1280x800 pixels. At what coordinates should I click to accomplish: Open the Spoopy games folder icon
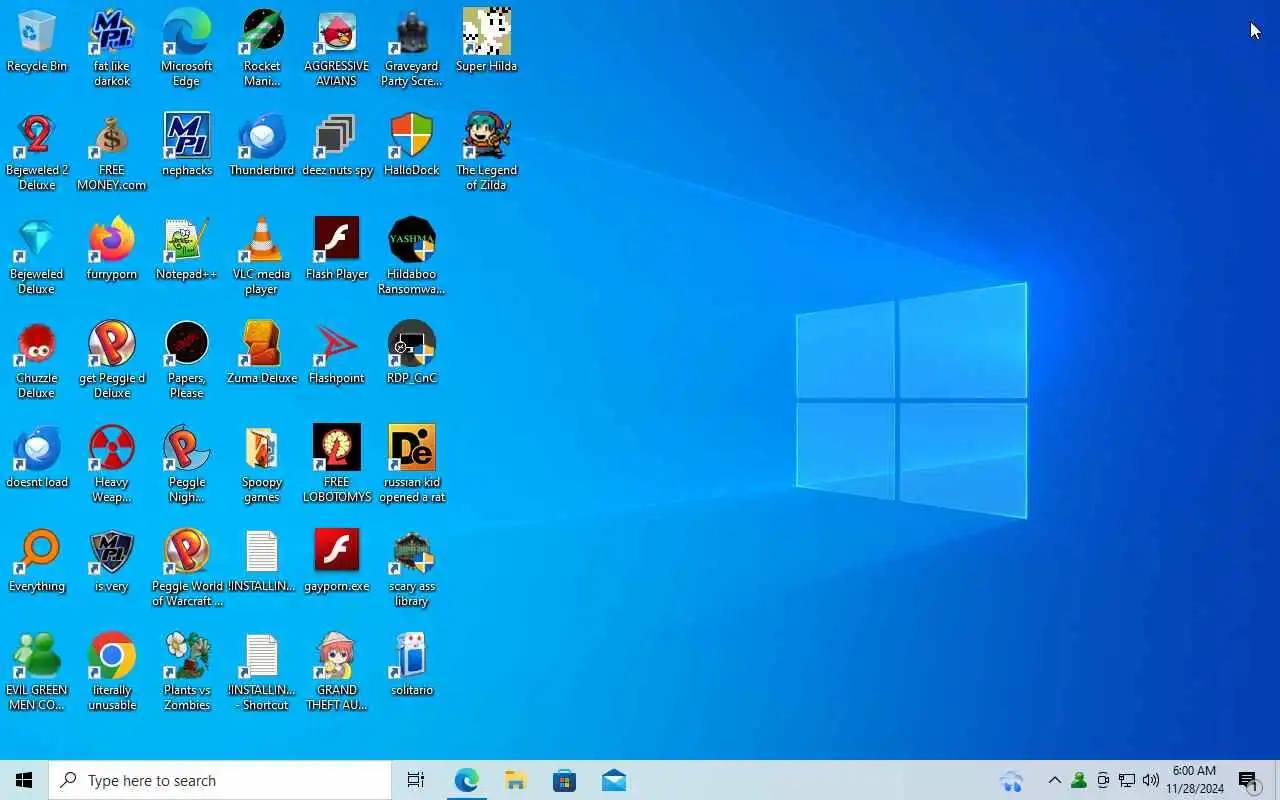click(262, 464)
